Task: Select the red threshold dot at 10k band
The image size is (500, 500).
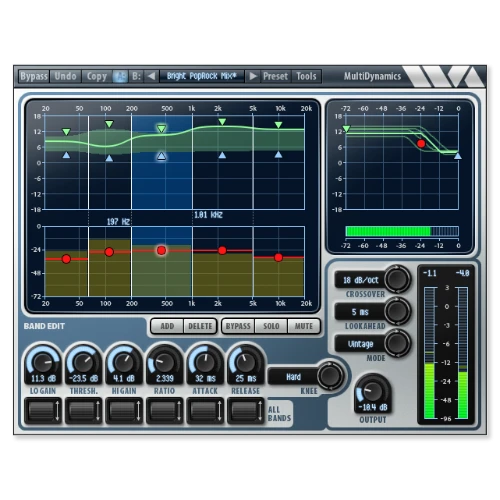Action: [279, 257]
